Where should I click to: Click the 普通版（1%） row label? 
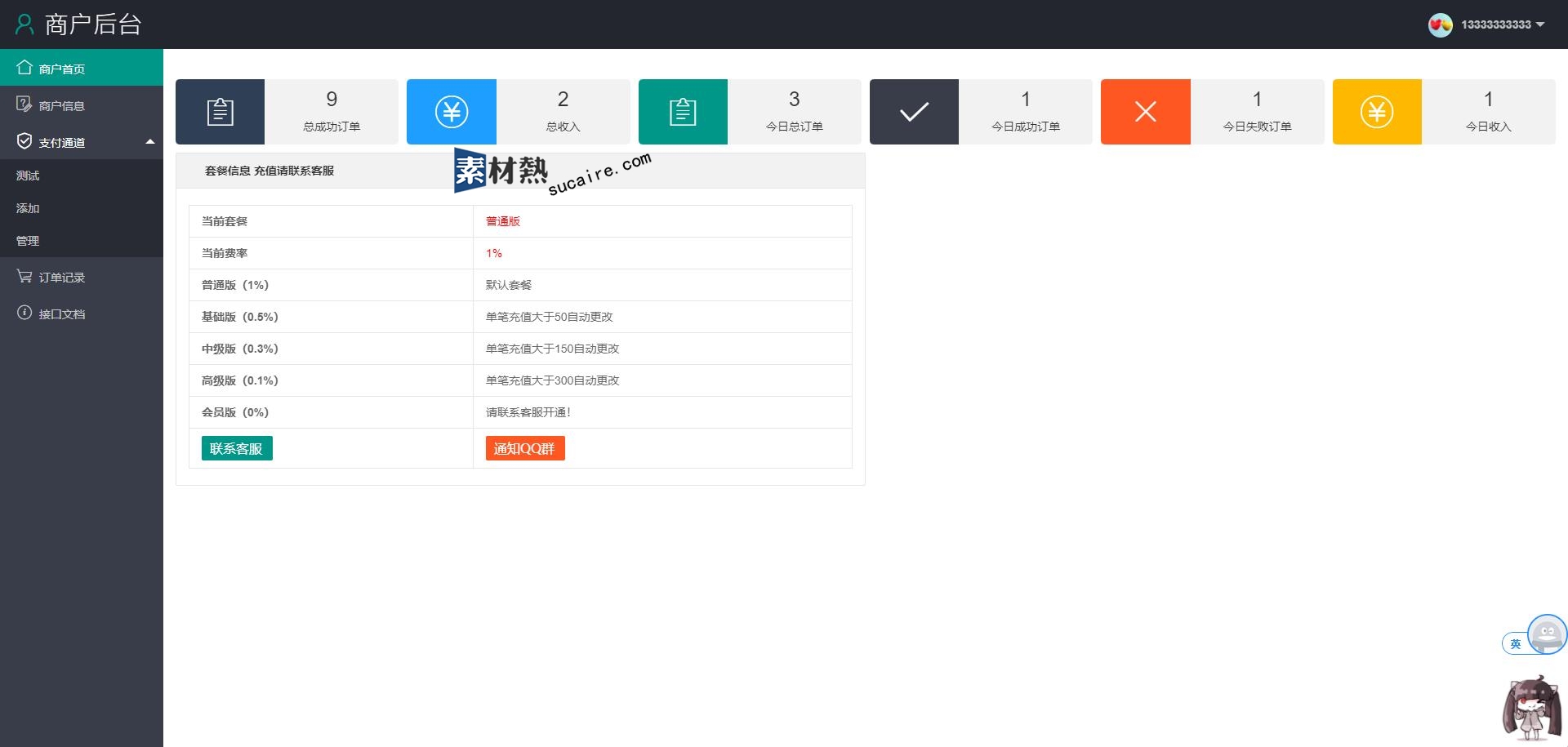(x=235, y=285)
